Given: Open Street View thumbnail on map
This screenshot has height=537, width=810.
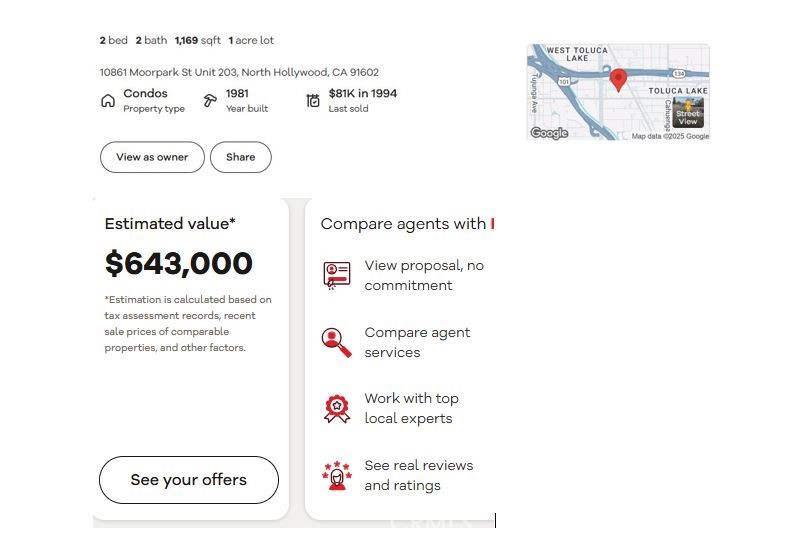Looking at the screenshot, I should [688, 112].
